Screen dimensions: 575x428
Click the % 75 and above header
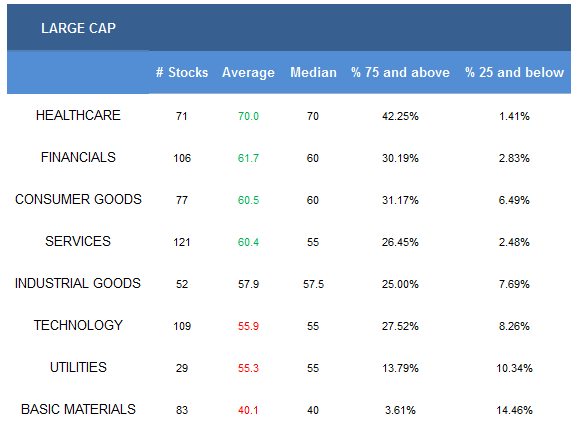click(x=400, y=72)
